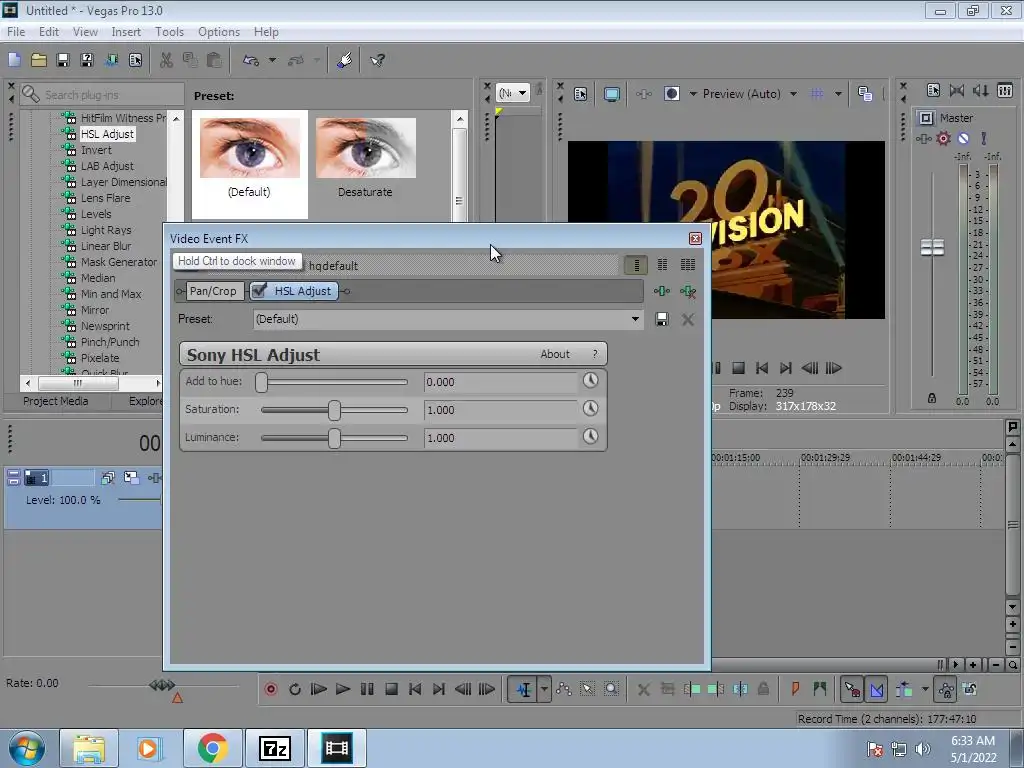Select the Pan/Crop button in the FX chain
This screenshot has width=1024, height=768.
pyautogui.click(x=213, y=291)
